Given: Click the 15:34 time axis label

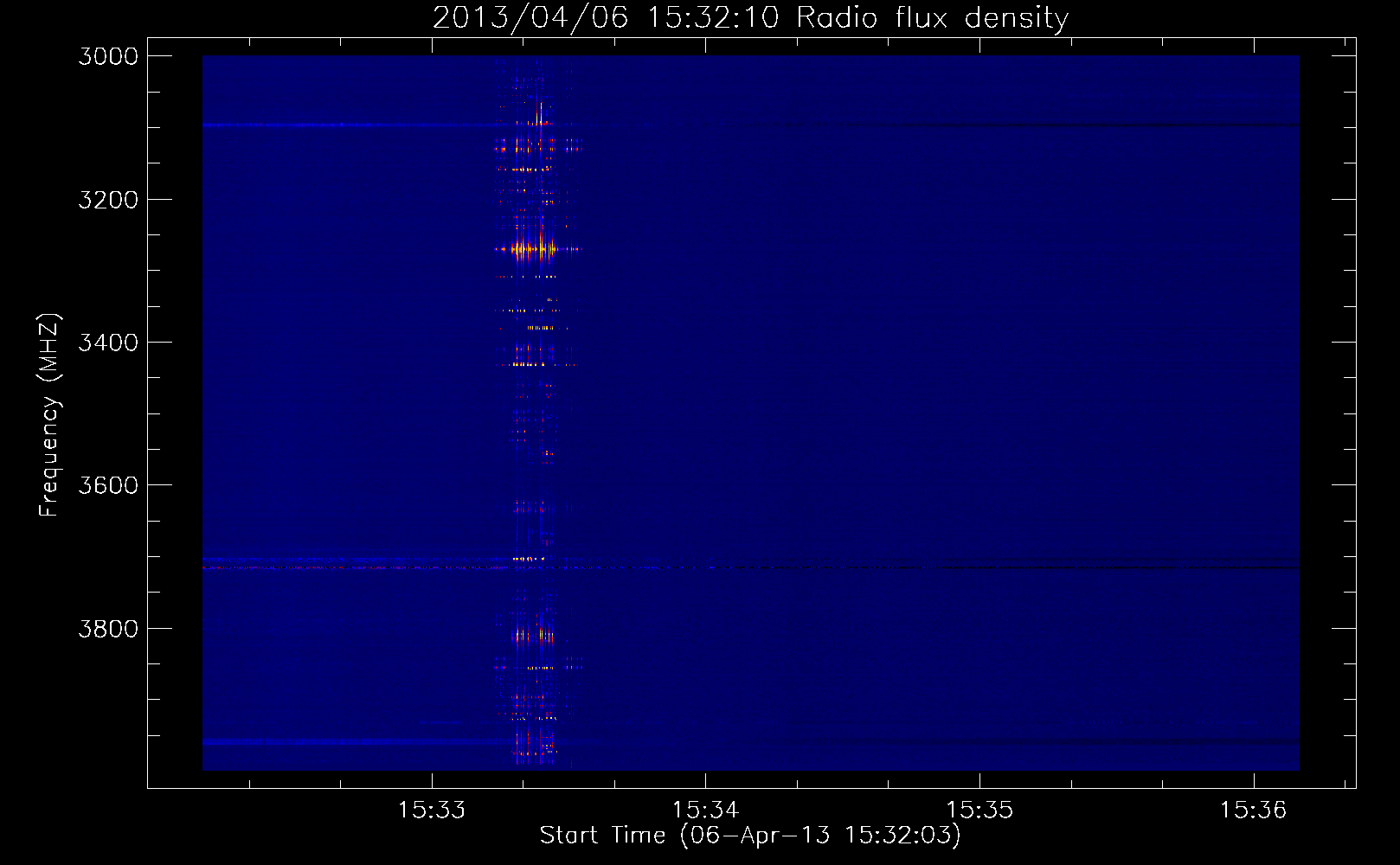Looking at the screenshot, I should 705,811.
